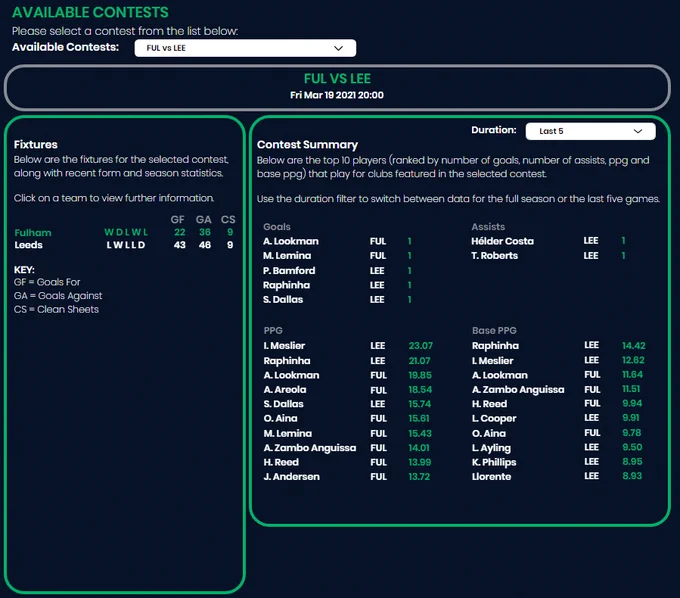The height and width of the screenshot is (598, 680).
Task: Click A. Zambo Anguissa in Base PPG list
Action: (518, 390)
